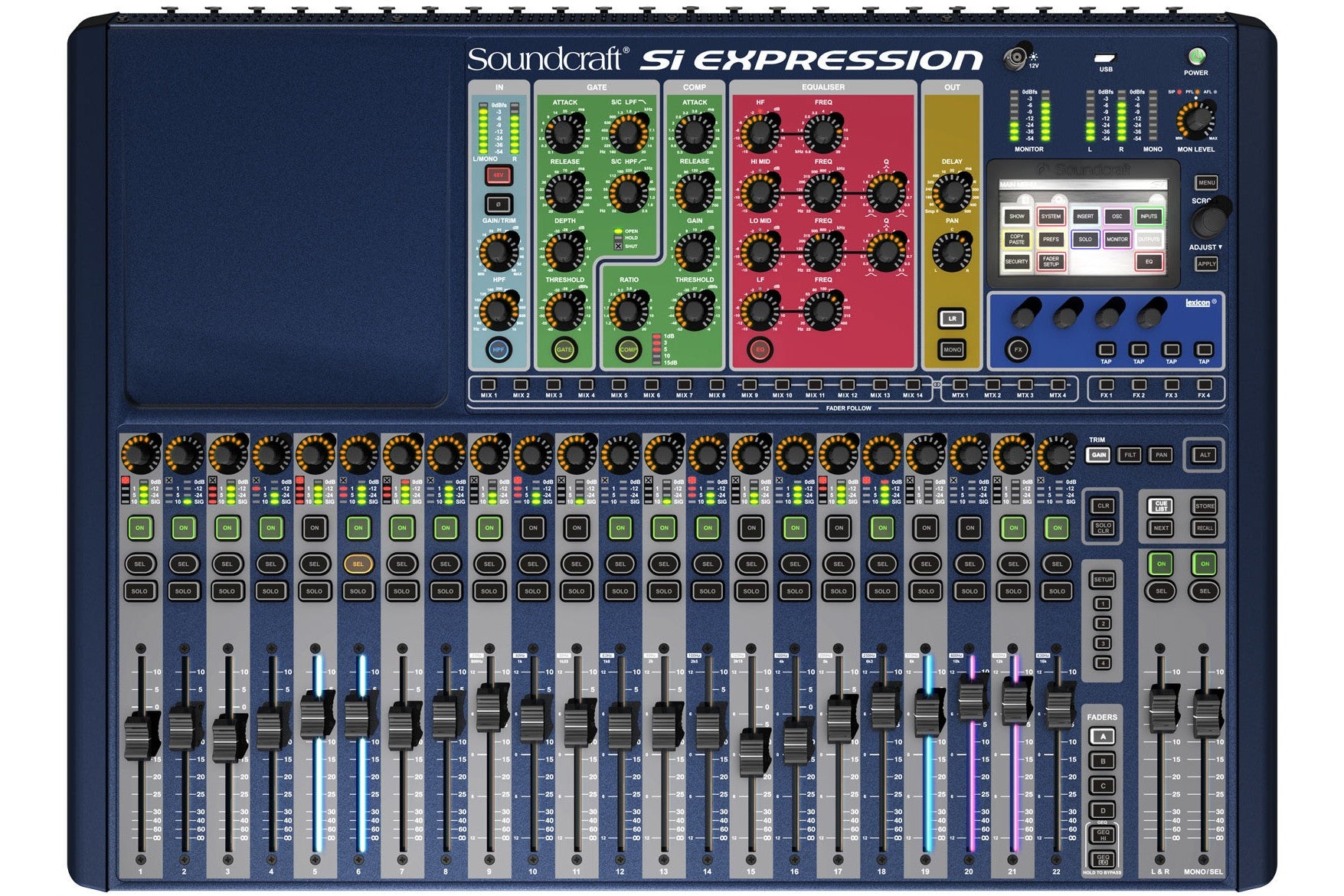Click the APPLY button below the scroll encoder
Screen dimensions: 1344x896
tap(1206, 263)
